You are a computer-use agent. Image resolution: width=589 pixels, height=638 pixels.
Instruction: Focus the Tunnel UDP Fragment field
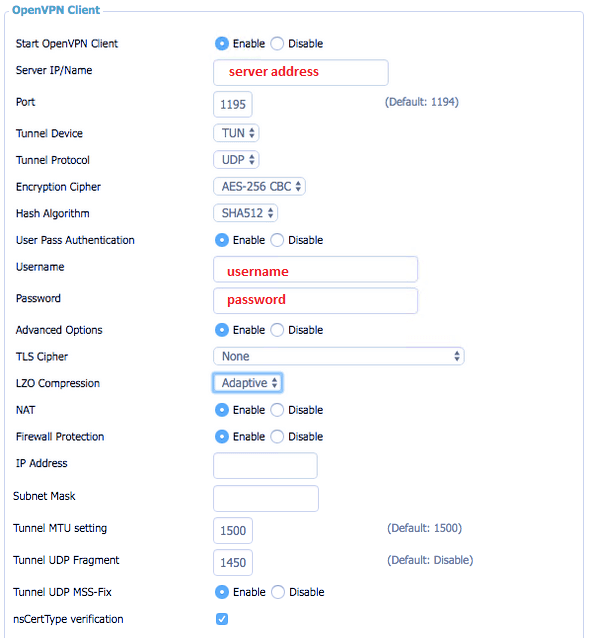[x=233, y=563]
